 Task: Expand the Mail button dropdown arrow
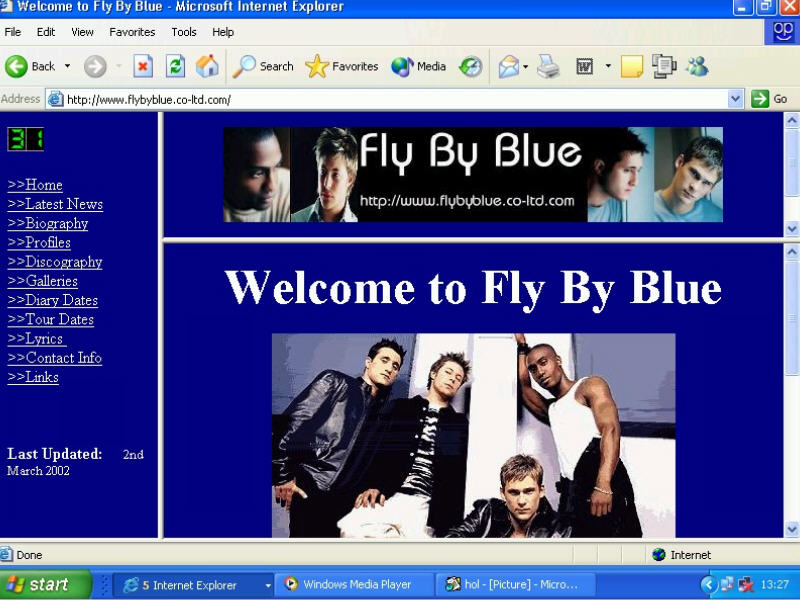tap(526, 66)
